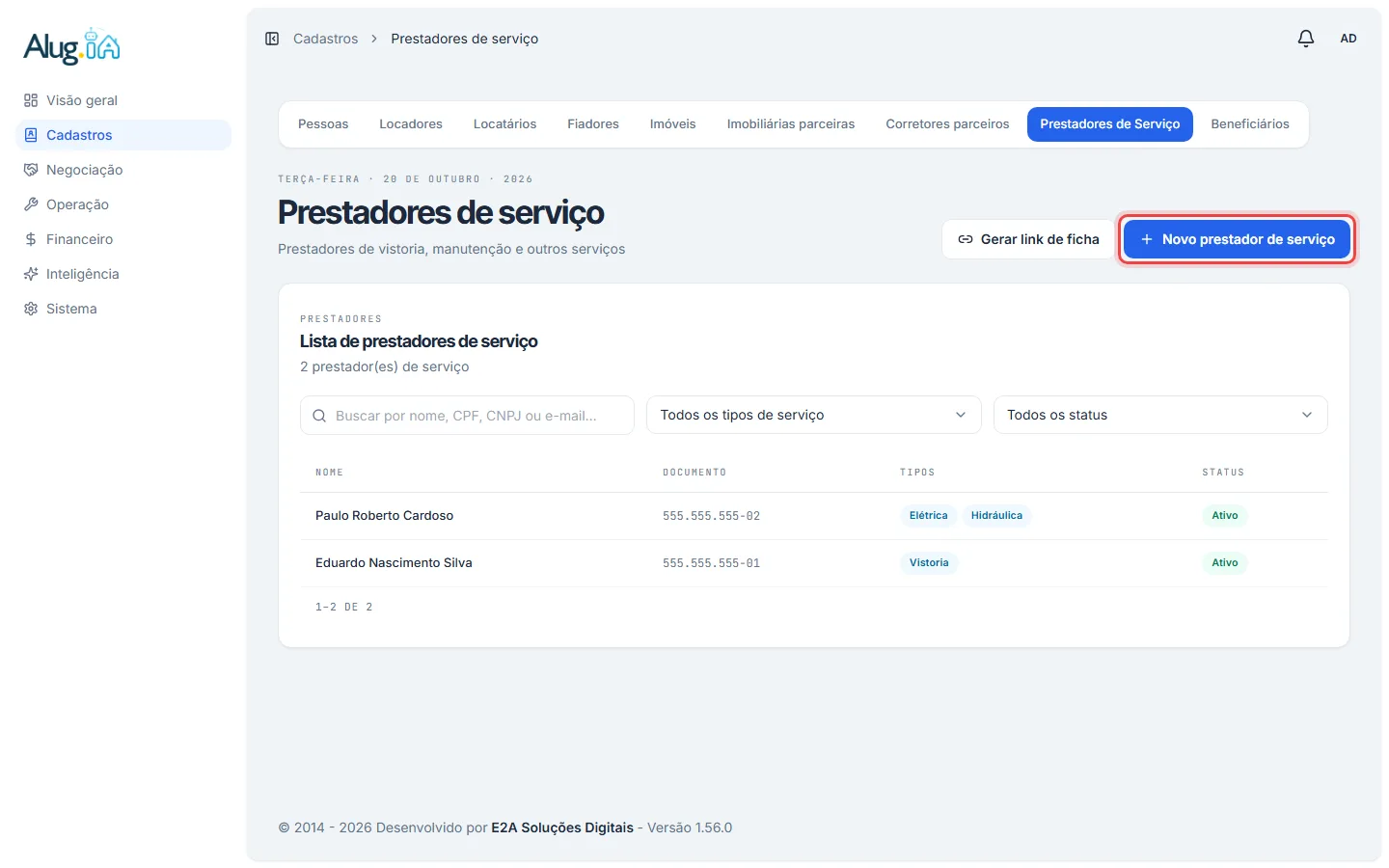
Task: Toggle the sidebar panel icon
Action: [x=272, y=39]
